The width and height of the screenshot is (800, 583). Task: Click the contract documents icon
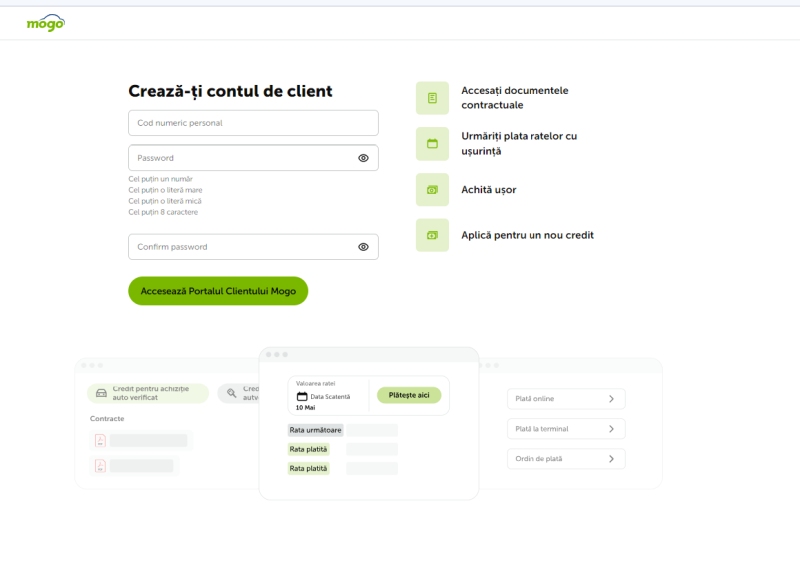tap(432, 98)
